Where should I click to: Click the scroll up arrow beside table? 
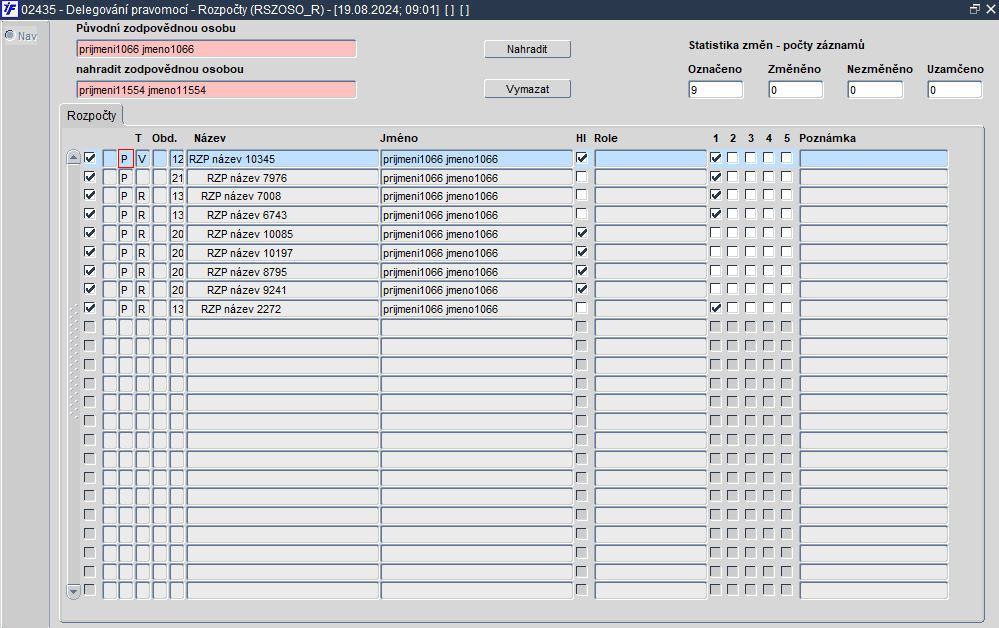coord(73,157)
